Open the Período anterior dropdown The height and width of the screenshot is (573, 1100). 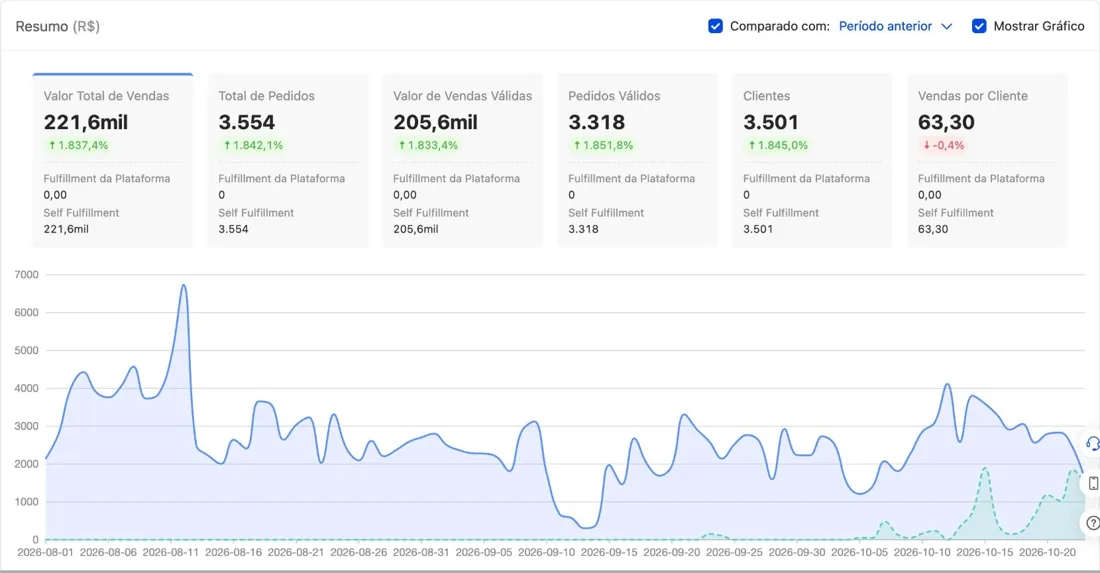895,26
